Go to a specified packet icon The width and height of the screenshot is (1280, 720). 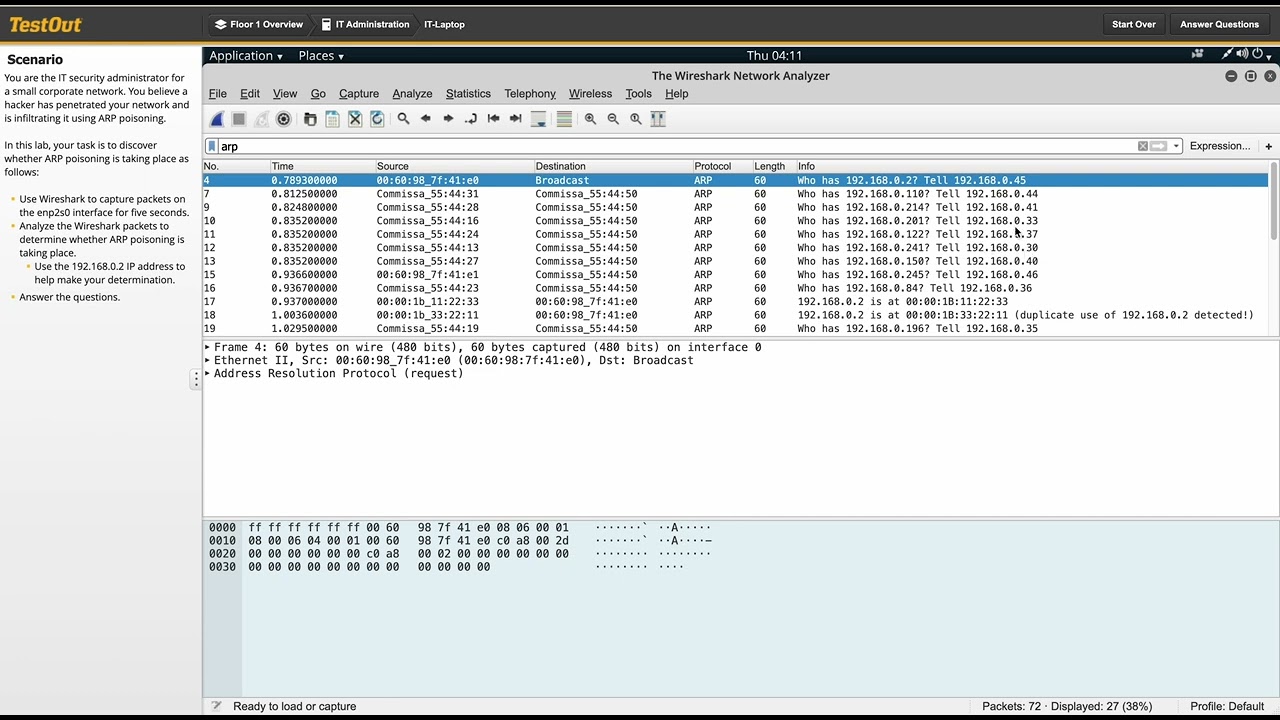click(471, 119)
